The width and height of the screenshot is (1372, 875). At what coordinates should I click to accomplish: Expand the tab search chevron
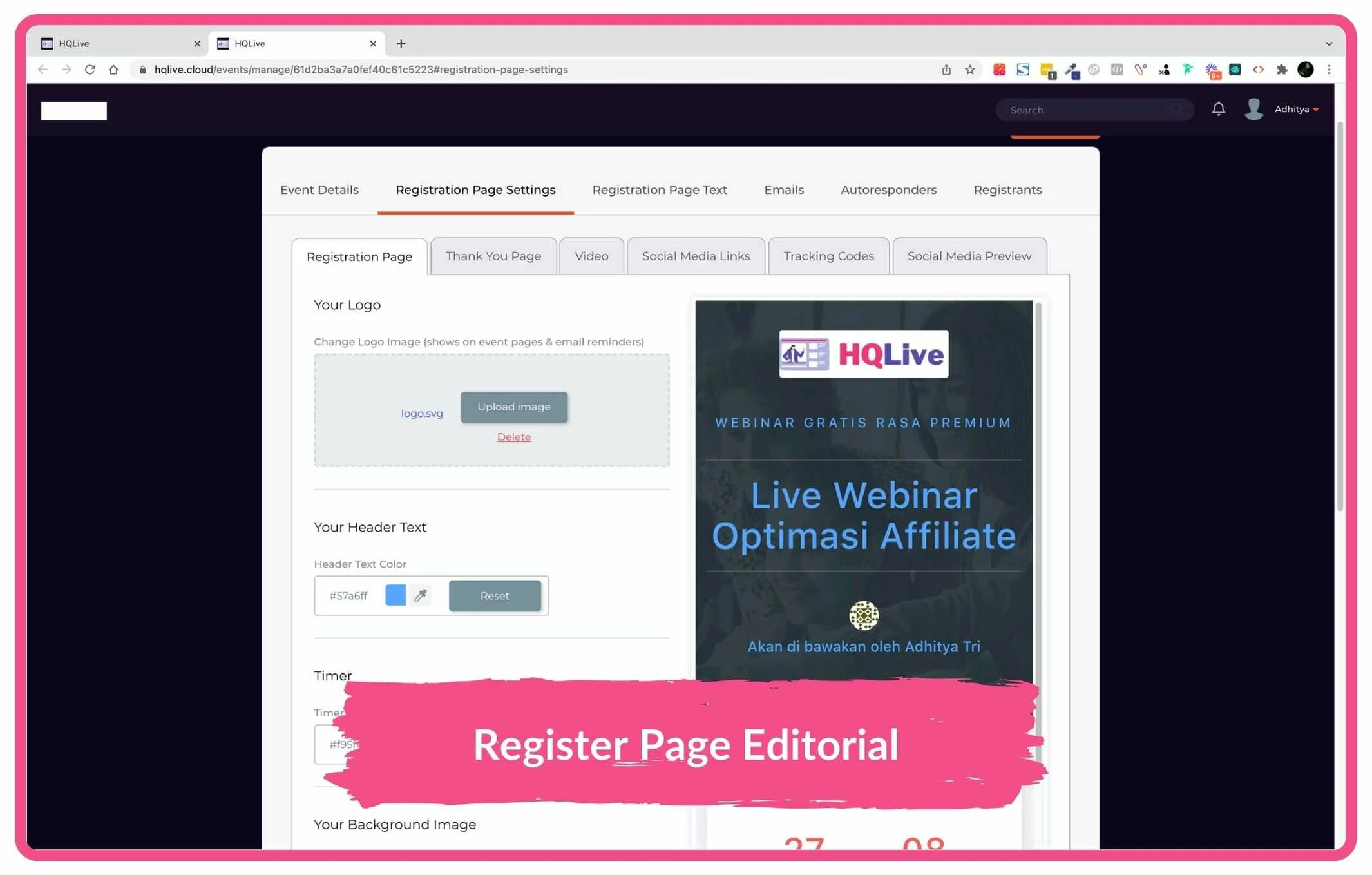1328,44
